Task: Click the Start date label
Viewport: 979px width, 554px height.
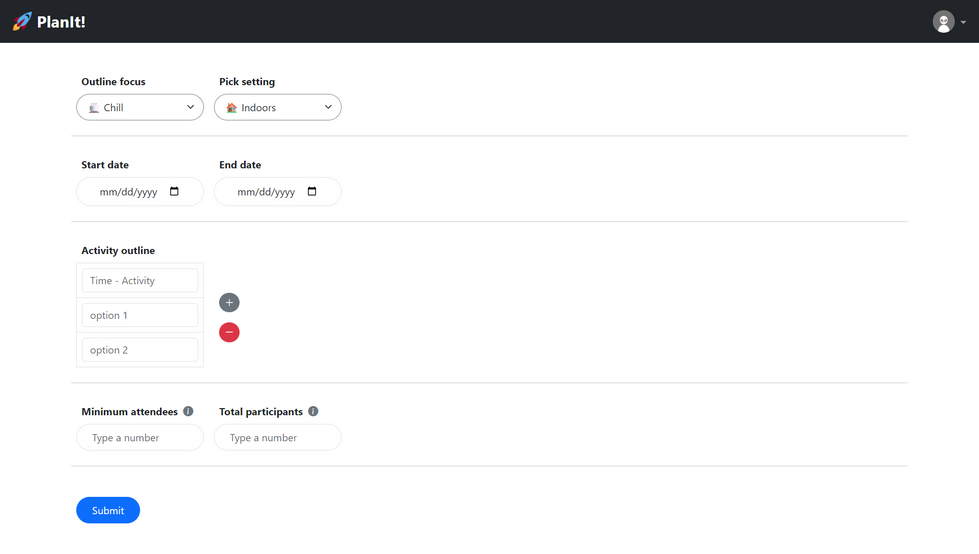Action: point(105,165)
